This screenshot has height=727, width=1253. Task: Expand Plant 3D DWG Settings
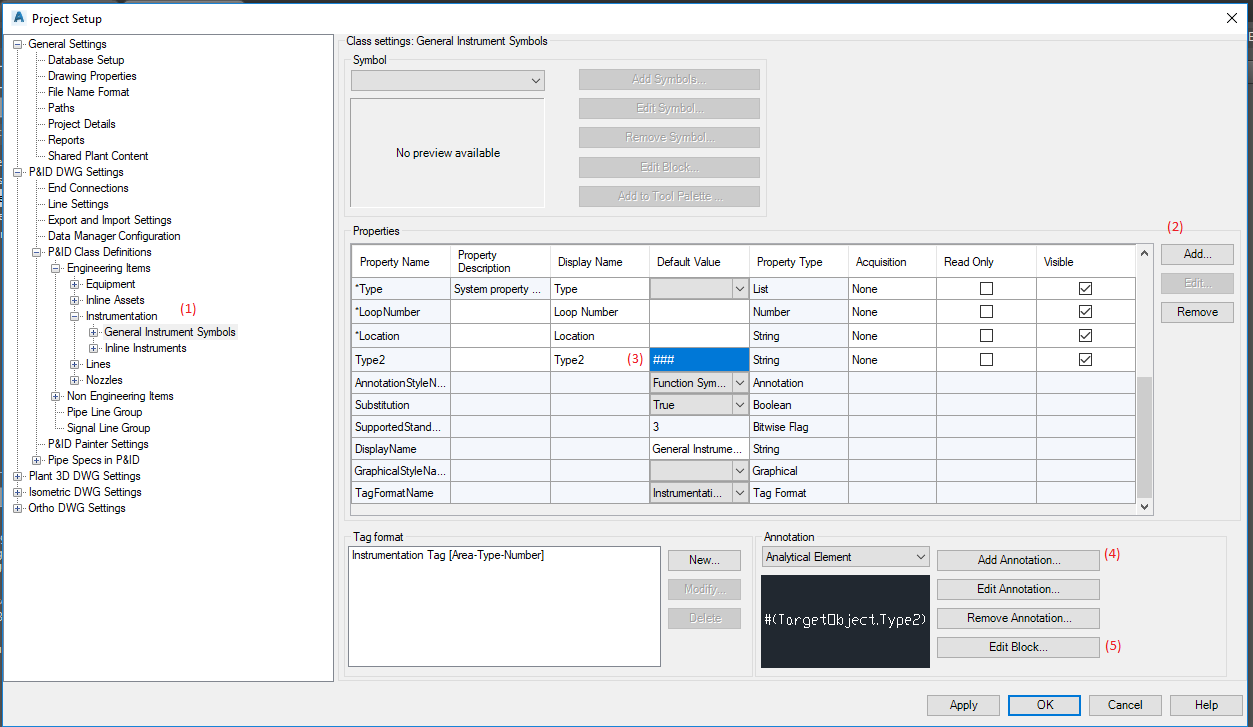pos(17,475)
